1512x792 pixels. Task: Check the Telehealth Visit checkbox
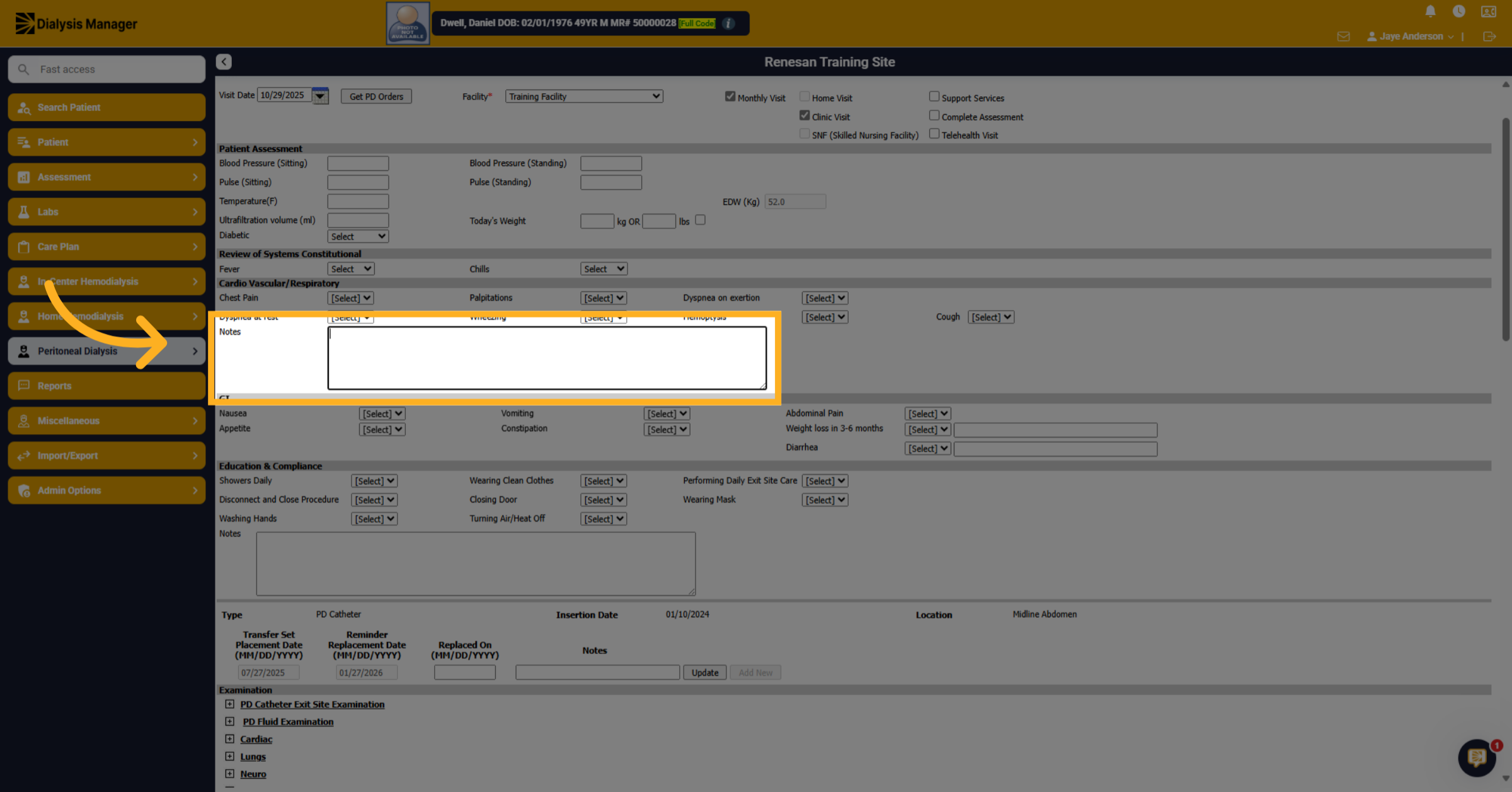click(x=934, y=134)
